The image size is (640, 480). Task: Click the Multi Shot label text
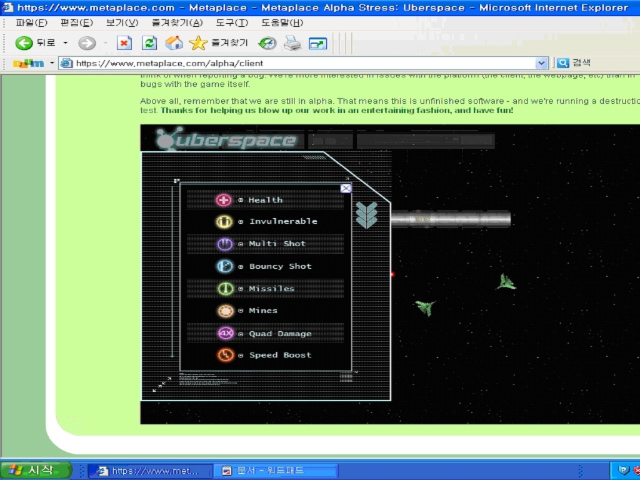click(277, 244)
